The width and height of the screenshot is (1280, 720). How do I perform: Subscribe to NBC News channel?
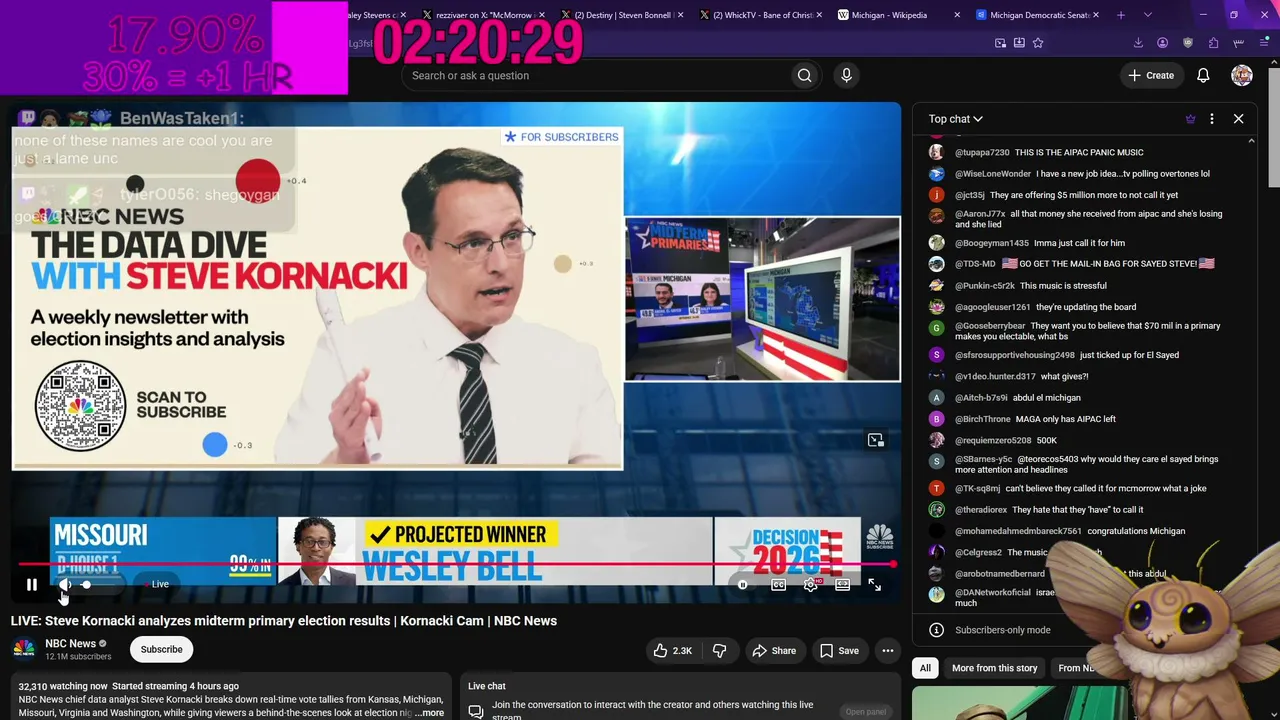pyautogui.click(x=161, y=650)
